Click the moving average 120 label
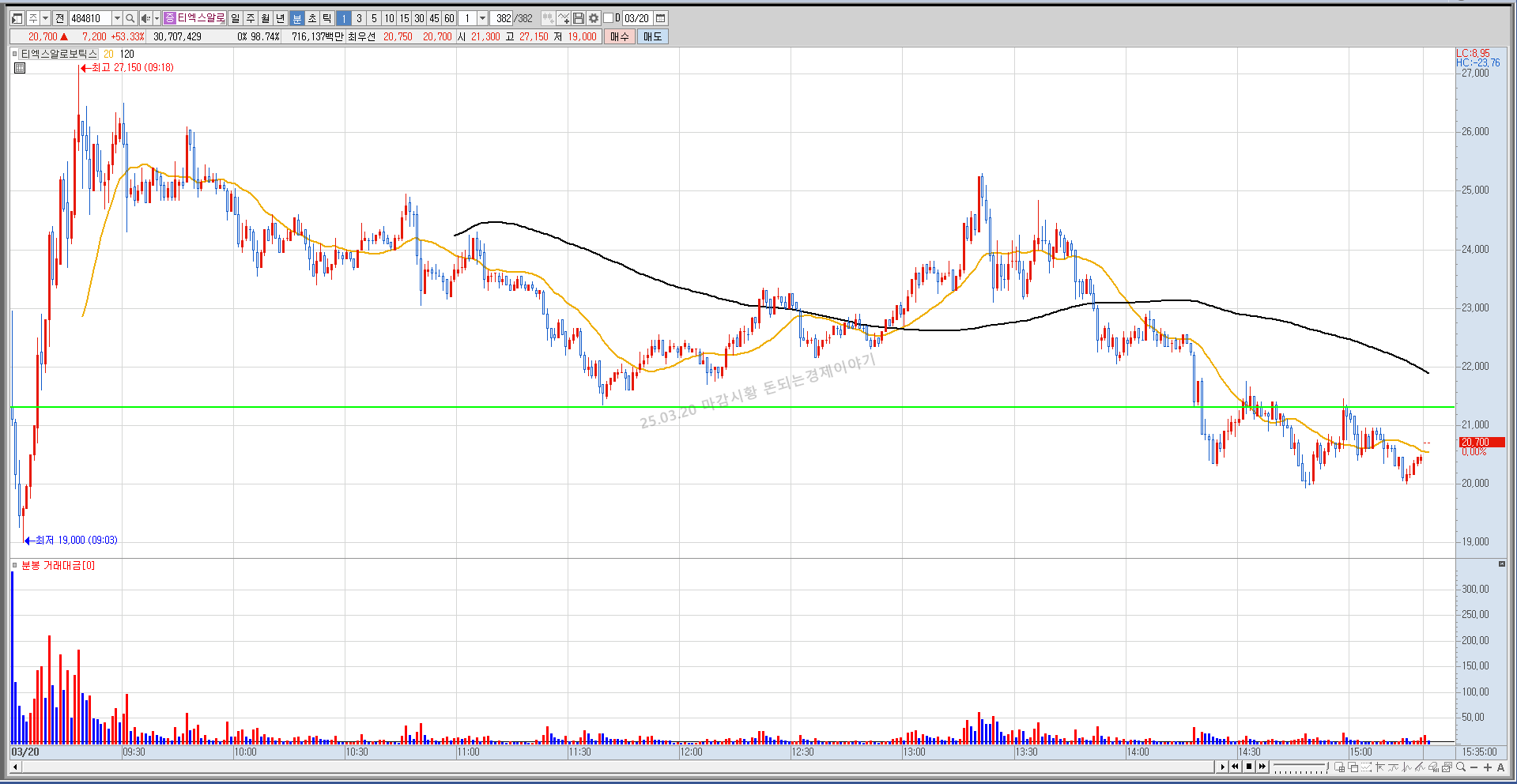Viewport: 1517px width, 784px height. 127,54
